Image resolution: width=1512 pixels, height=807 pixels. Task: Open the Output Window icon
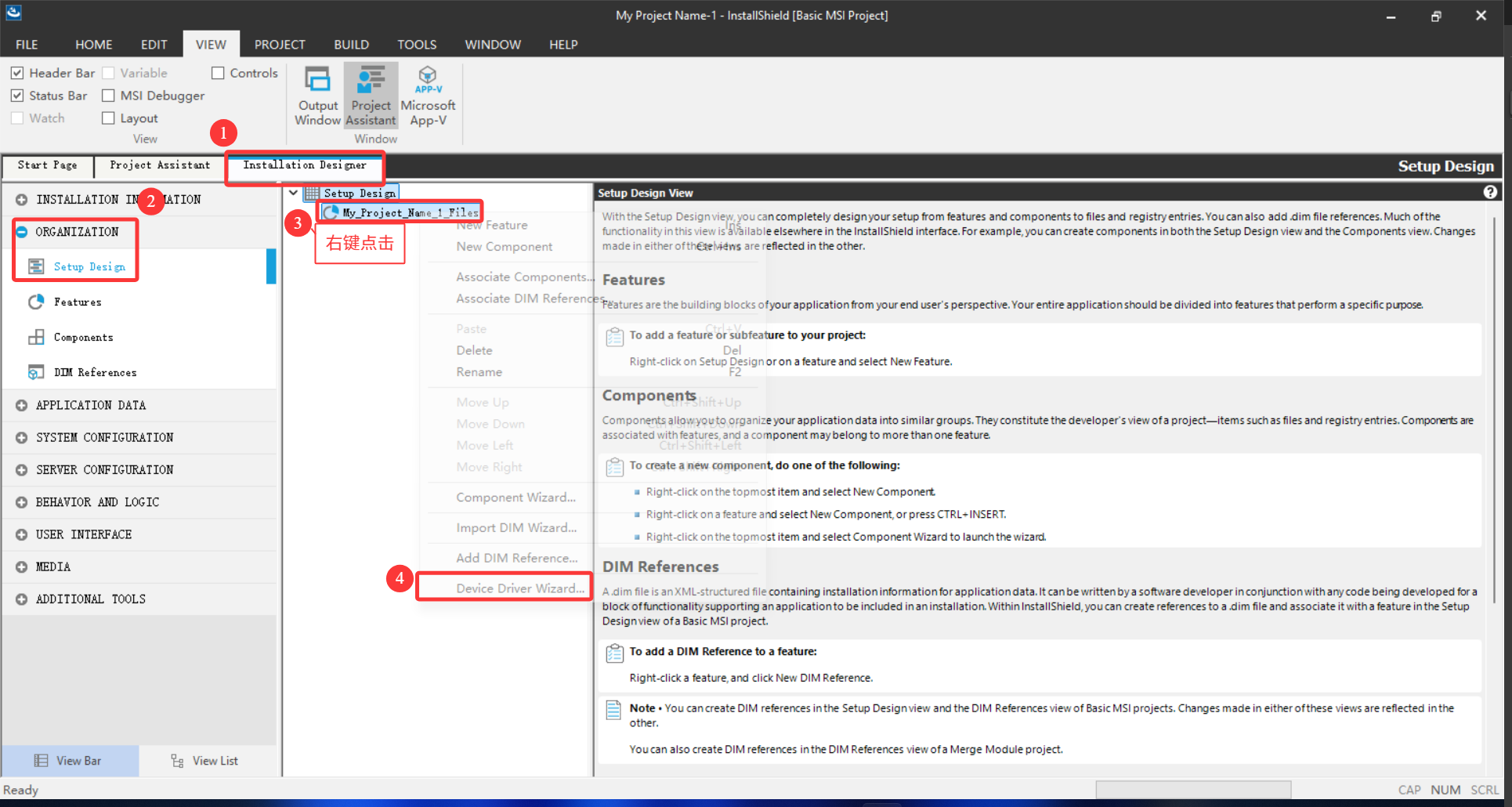click(x=317, y=79)
